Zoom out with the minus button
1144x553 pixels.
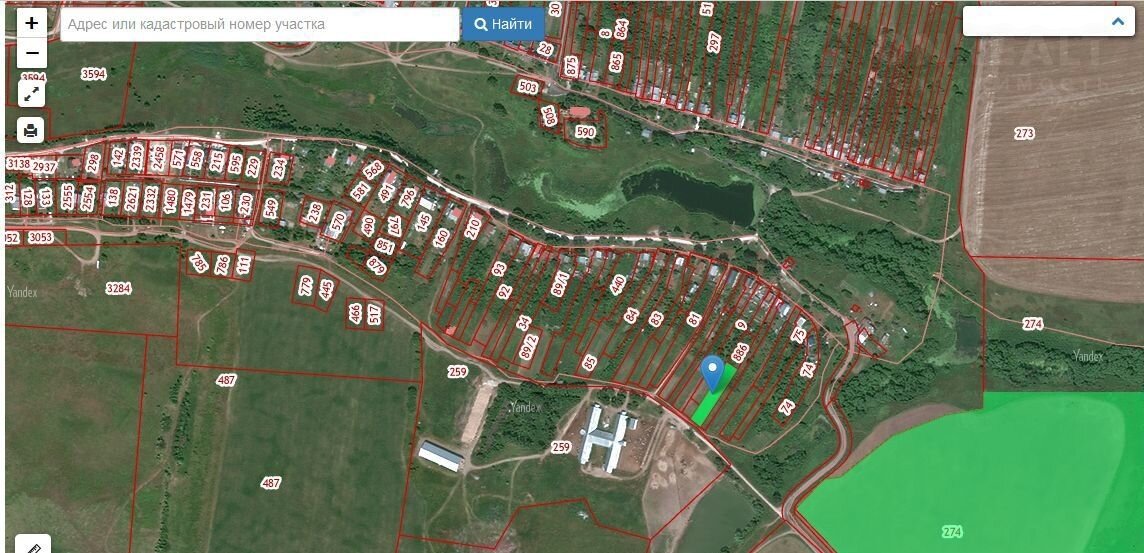[32, 53]
